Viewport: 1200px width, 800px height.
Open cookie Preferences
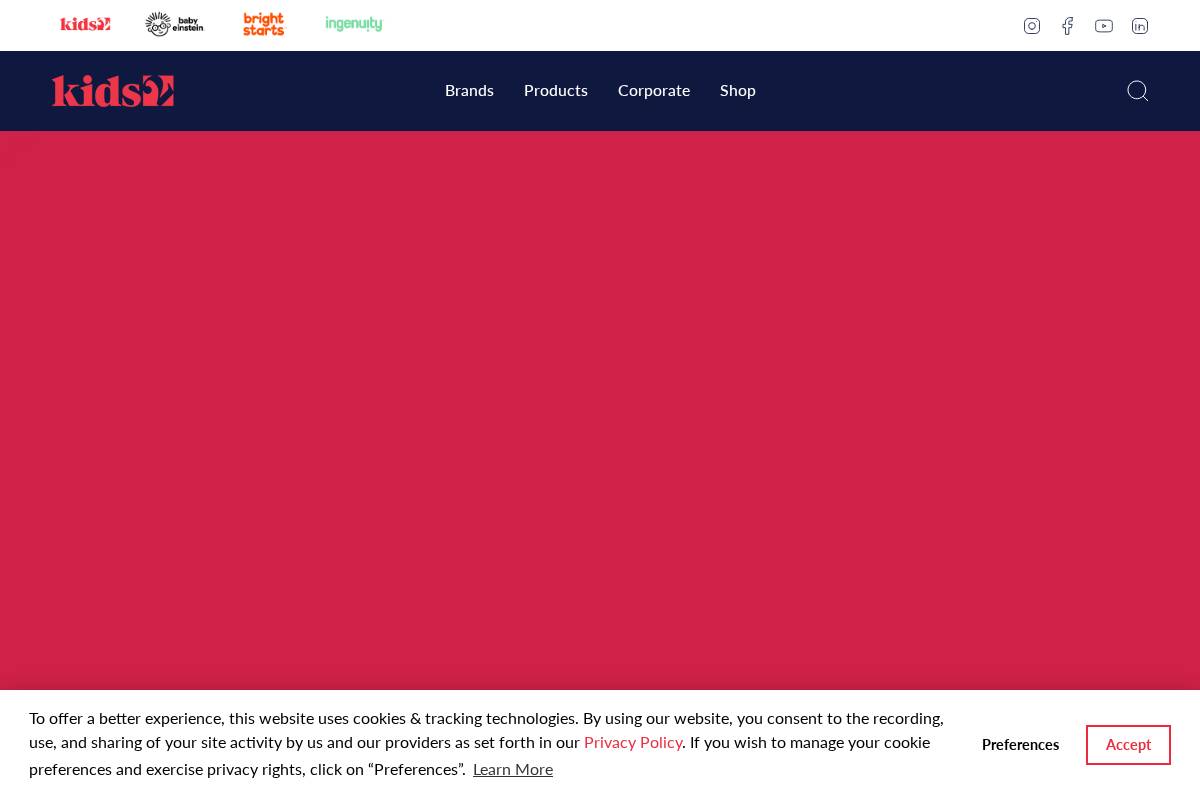(x=1020, y=745)
